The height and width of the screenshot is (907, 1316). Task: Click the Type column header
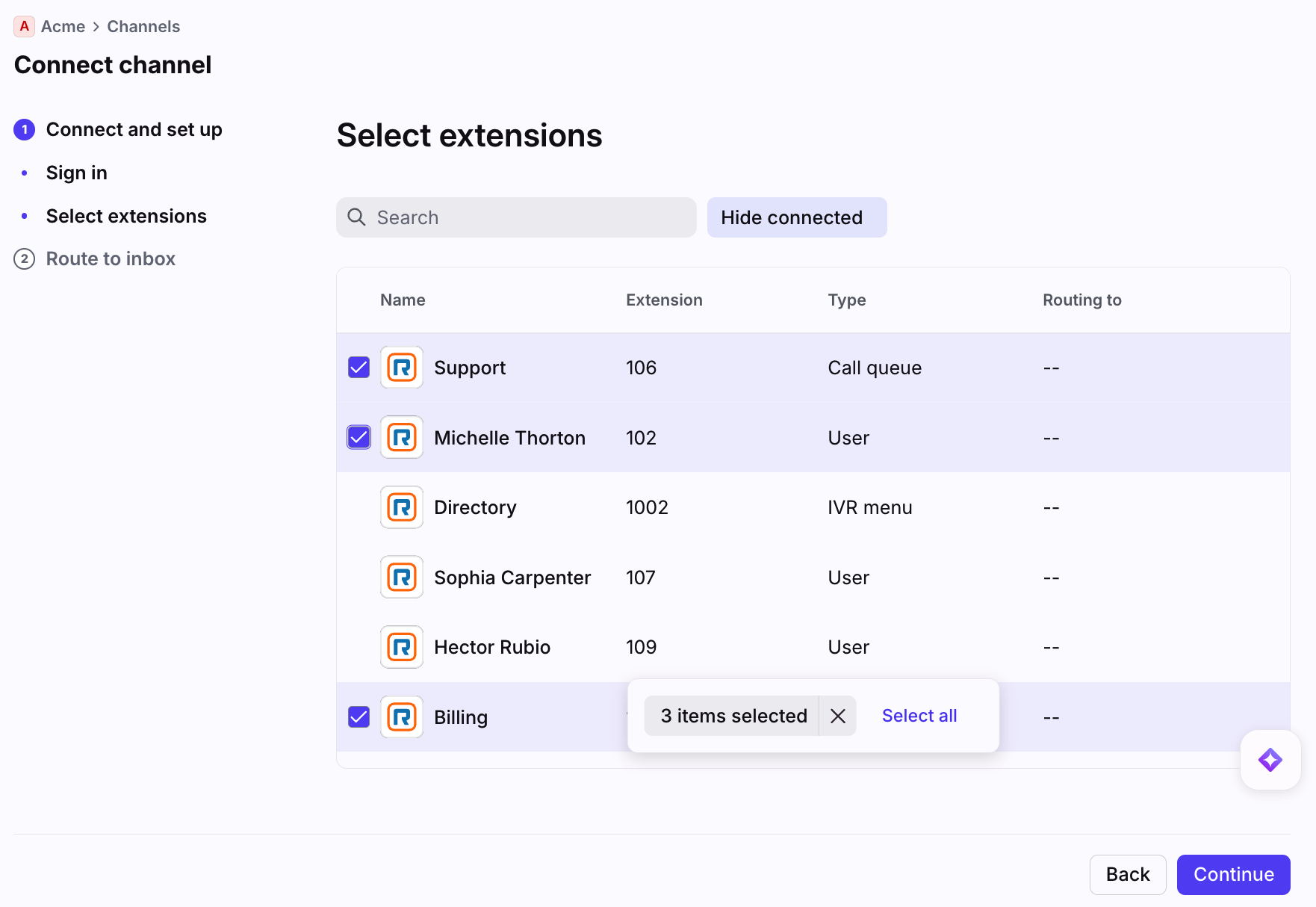(x=847, y=300)
